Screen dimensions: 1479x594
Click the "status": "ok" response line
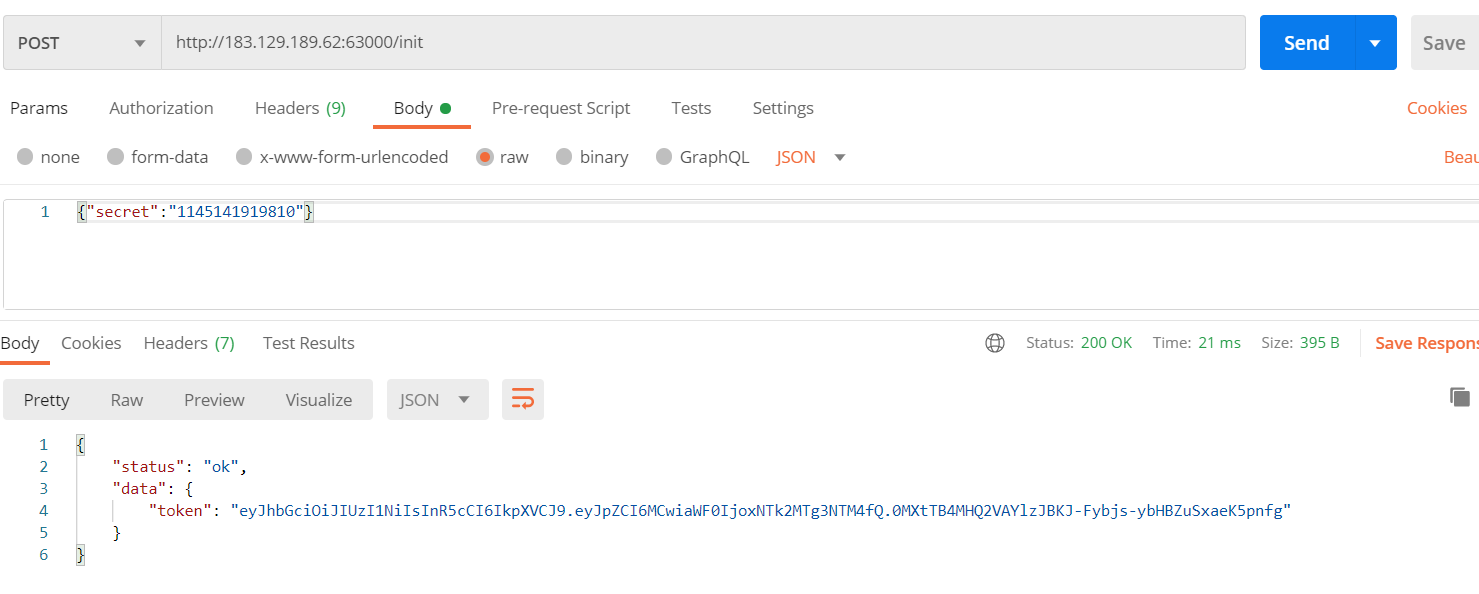[179, 466]
